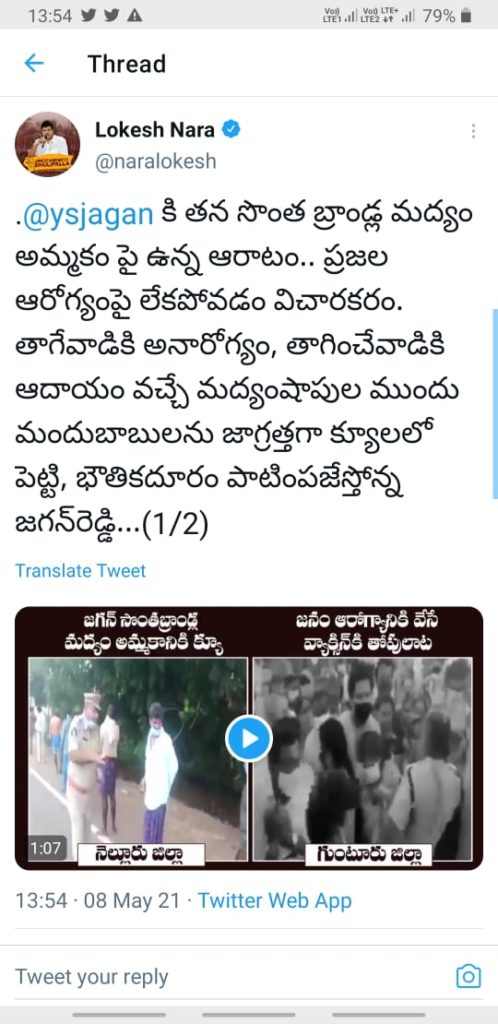
Task: Tap the back arrow icon
Action: click(33, 63)
